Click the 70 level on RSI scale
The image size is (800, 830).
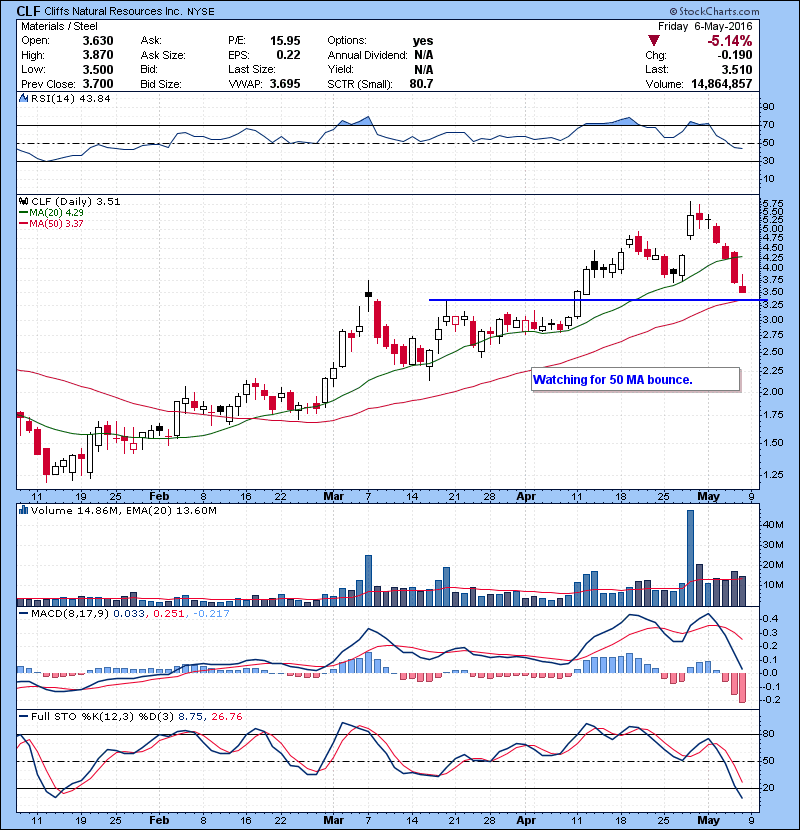click(768, 125)
